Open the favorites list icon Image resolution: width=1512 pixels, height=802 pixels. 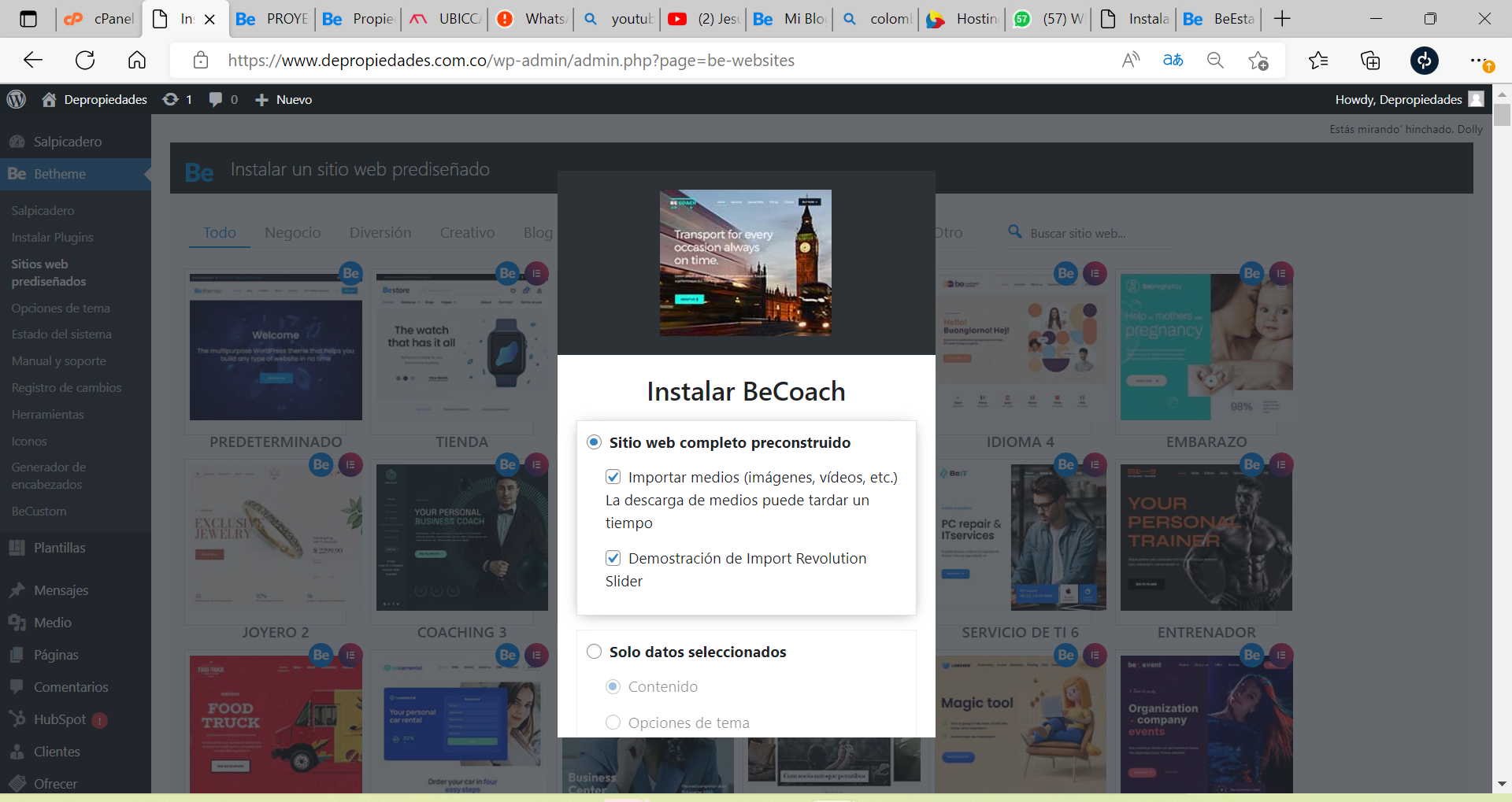(1318, 61)
